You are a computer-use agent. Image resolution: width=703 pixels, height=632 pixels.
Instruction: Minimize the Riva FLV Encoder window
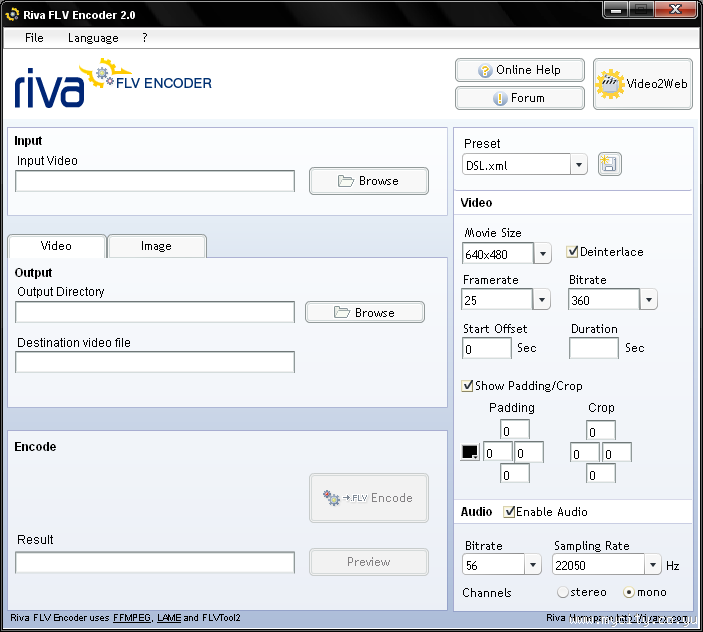pyautogui.click(x=616, y=9)
